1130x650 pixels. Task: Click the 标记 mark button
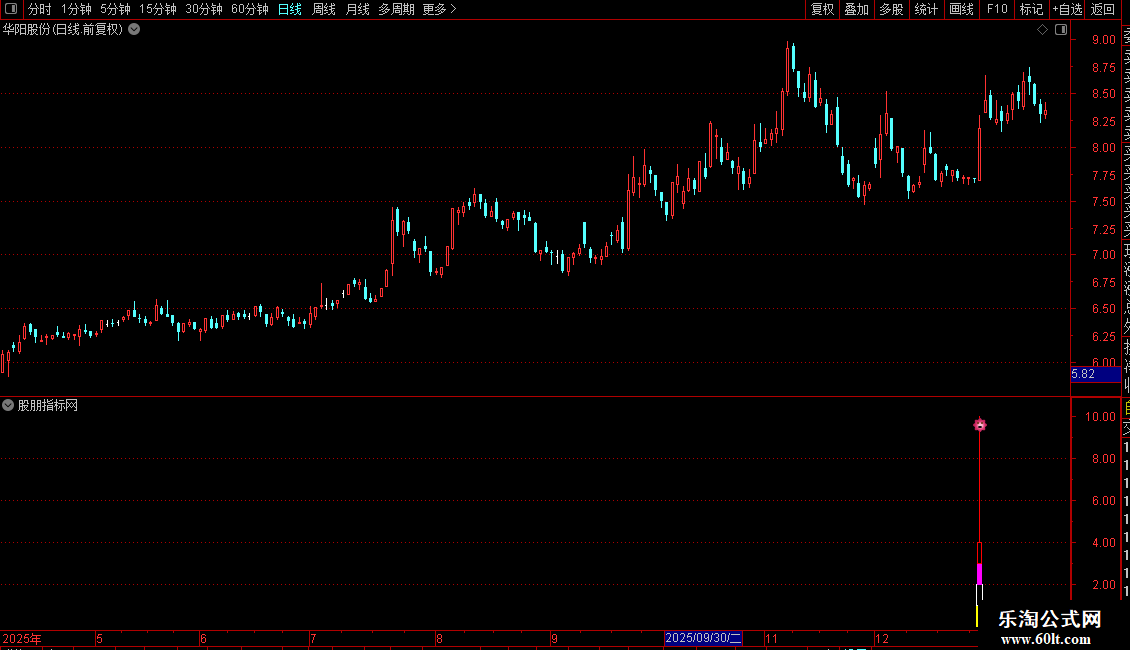(x=1031, y=9)
